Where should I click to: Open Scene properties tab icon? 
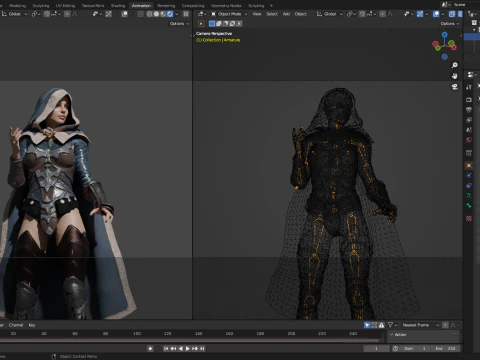tap(469, 130)
